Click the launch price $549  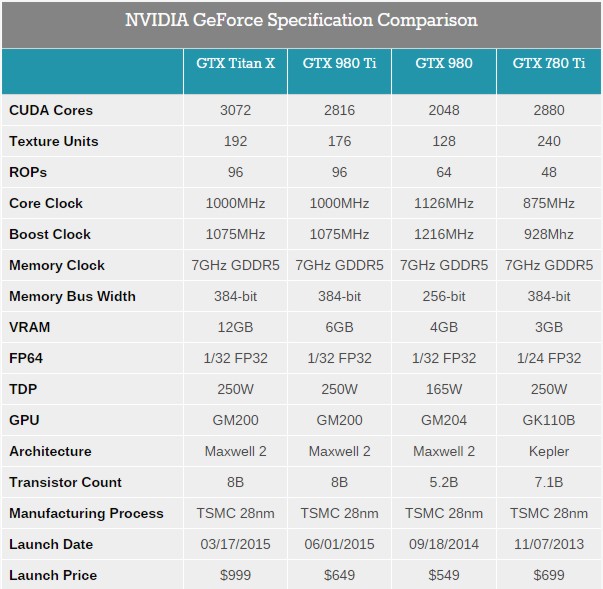pos(444,575)
